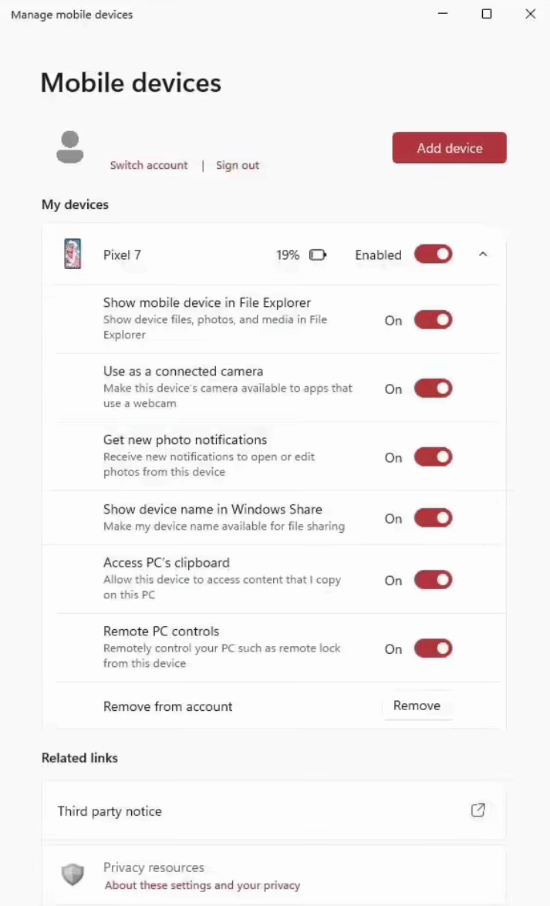Open About these settings and your privacy
The width and height of the screenshot is (550, 906).
pyautogui.click(x=202, y=885)
